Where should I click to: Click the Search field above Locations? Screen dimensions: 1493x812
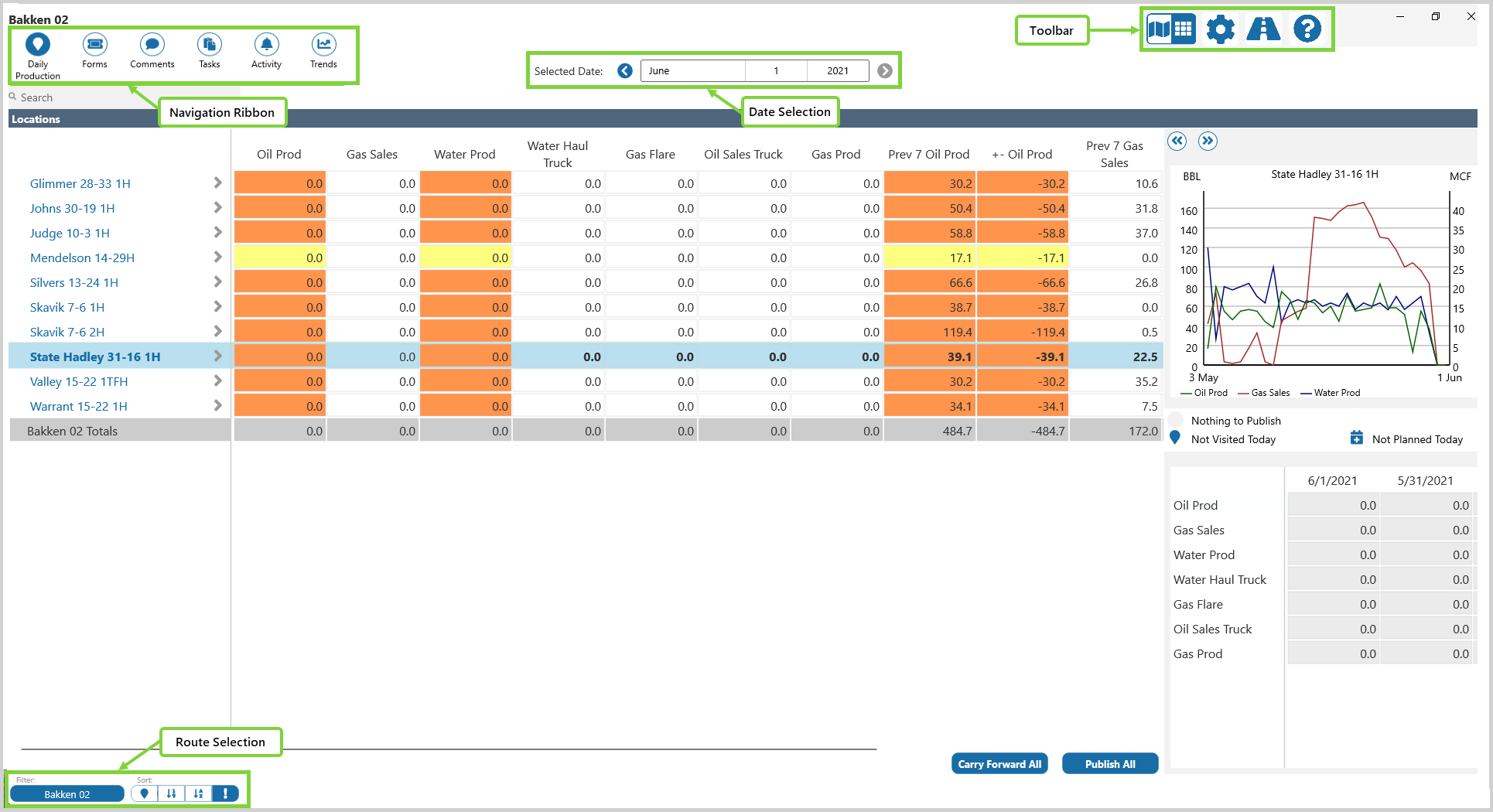77,97
